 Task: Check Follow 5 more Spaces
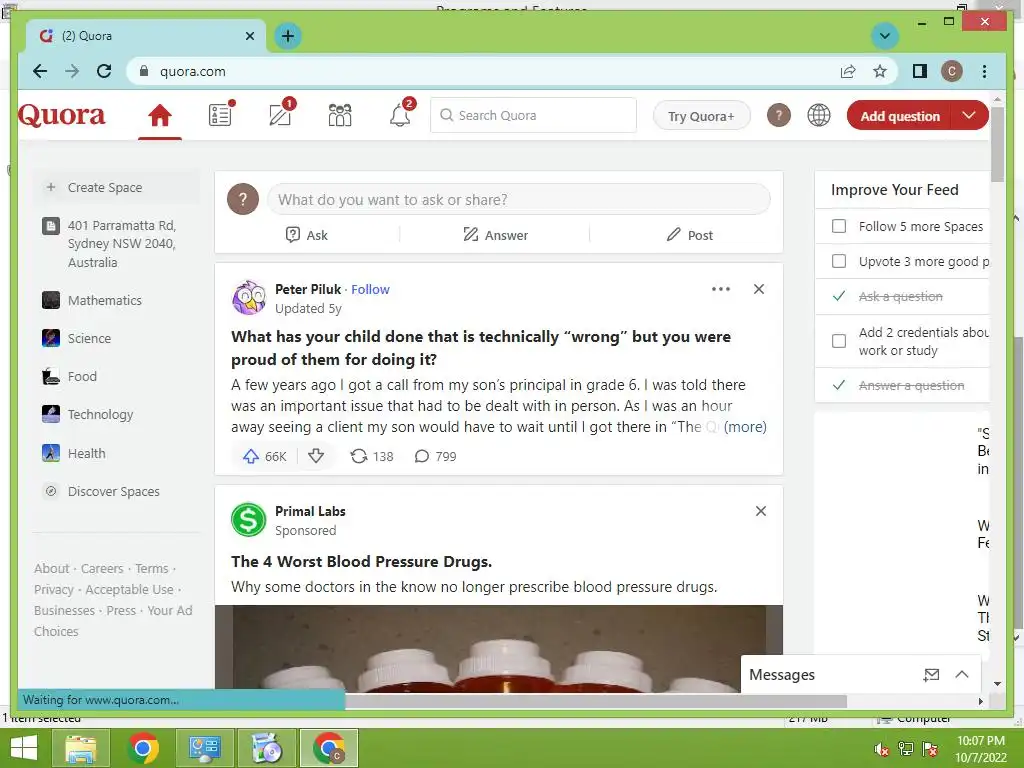pos(839,226)
